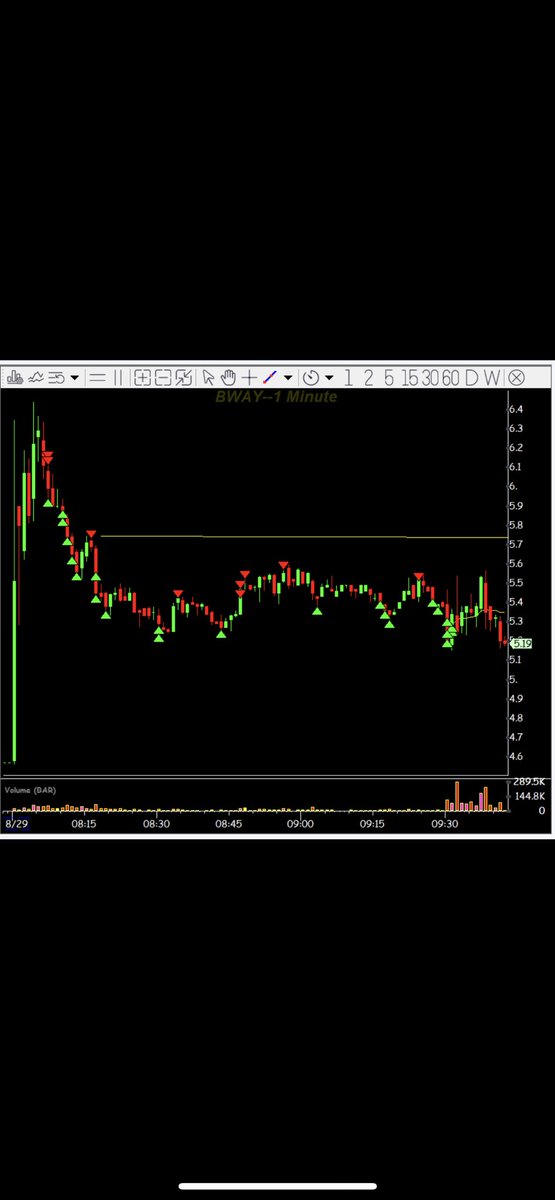This screenshot has height=1200, width=555.
Task: Click the 289.5K volume axis label
Action: tap(527, 780)
